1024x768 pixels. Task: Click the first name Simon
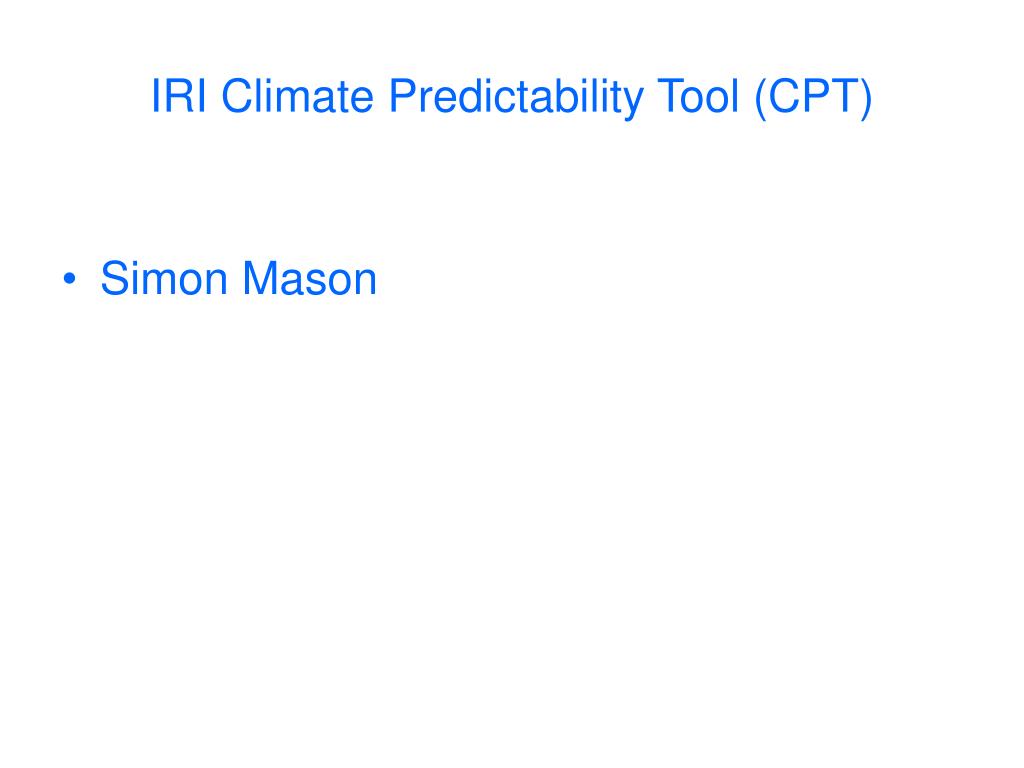point(163,278)
